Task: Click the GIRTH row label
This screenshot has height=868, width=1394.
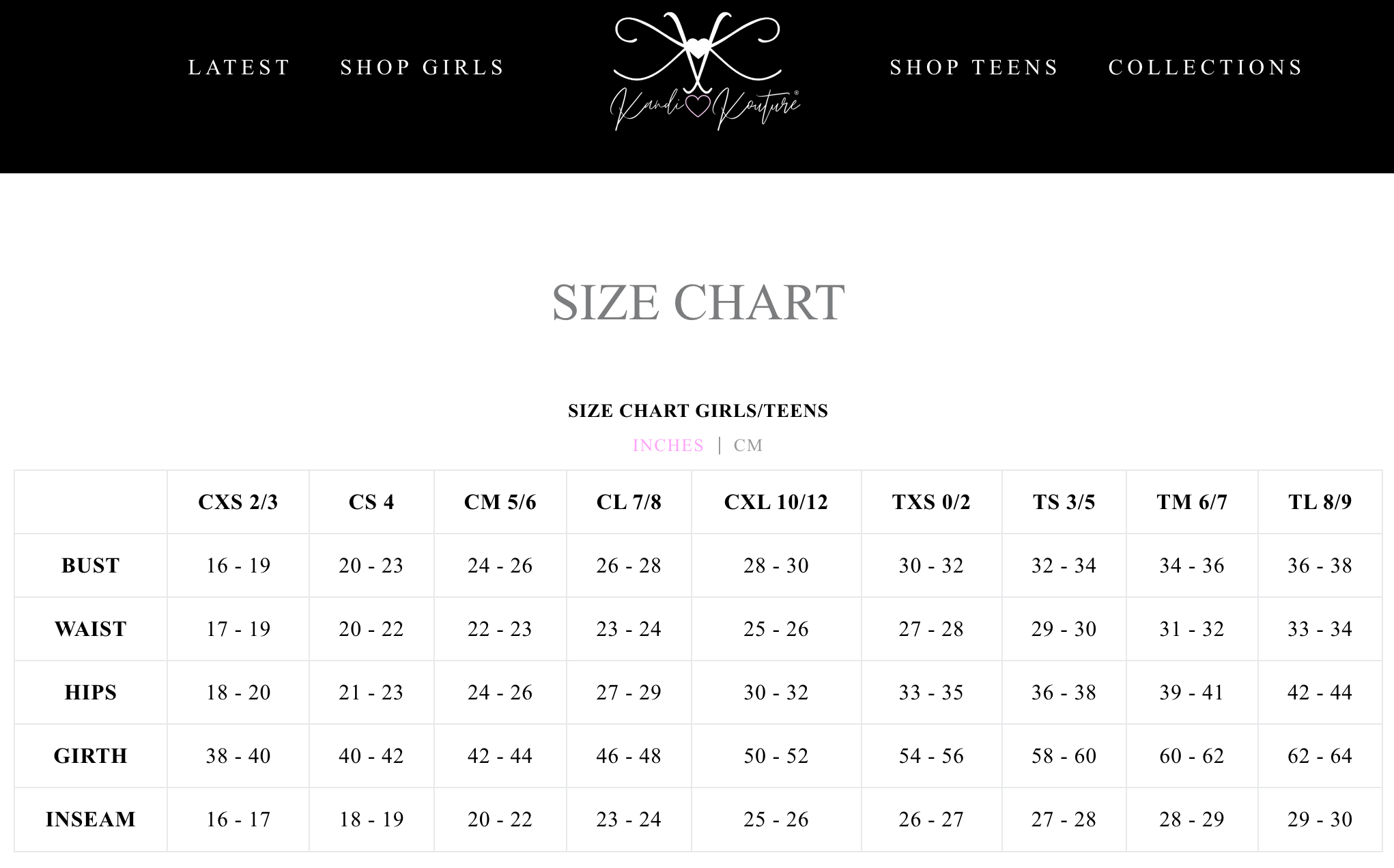Action: point(91,756)
